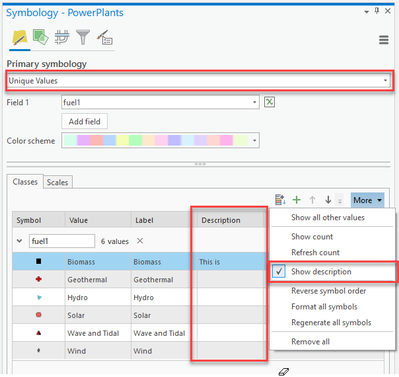The height and width of the screenshot is (377, 399).
Task: Click the fuel1 group heading field
Action: pyautogui.click(x=62, y=241)
